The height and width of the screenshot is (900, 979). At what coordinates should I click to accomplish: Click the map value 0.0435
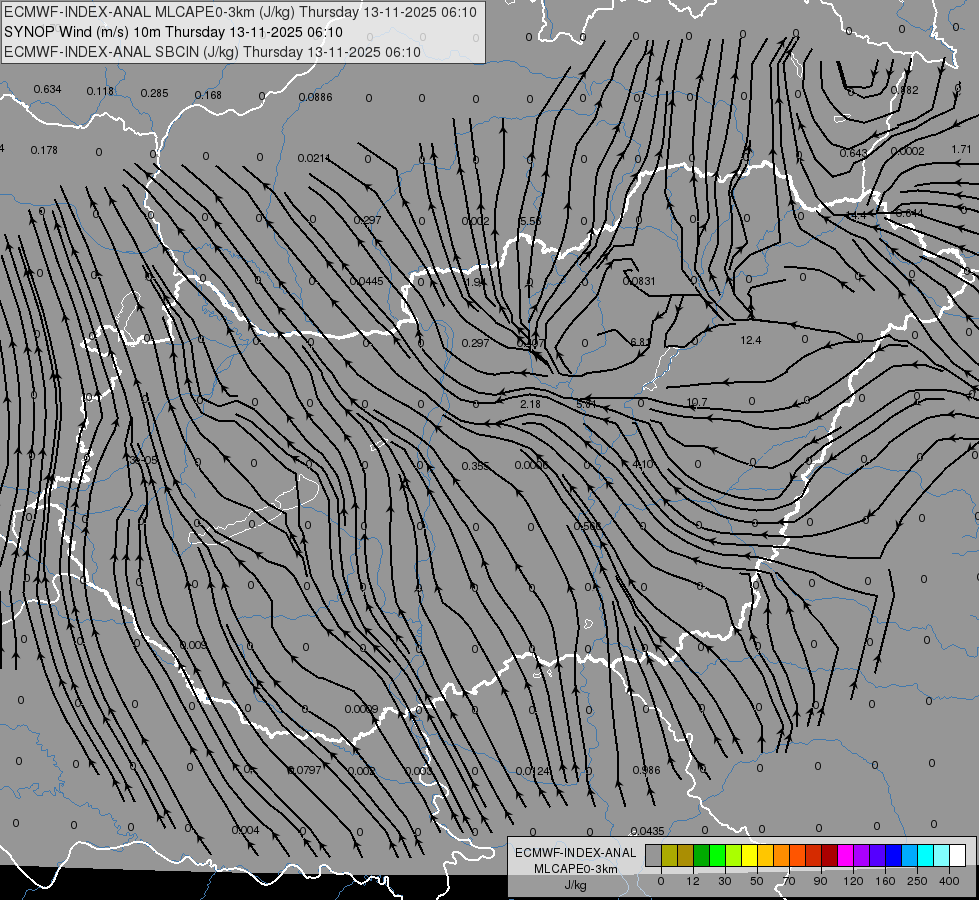pyautogui.click(x=647, y=831)
